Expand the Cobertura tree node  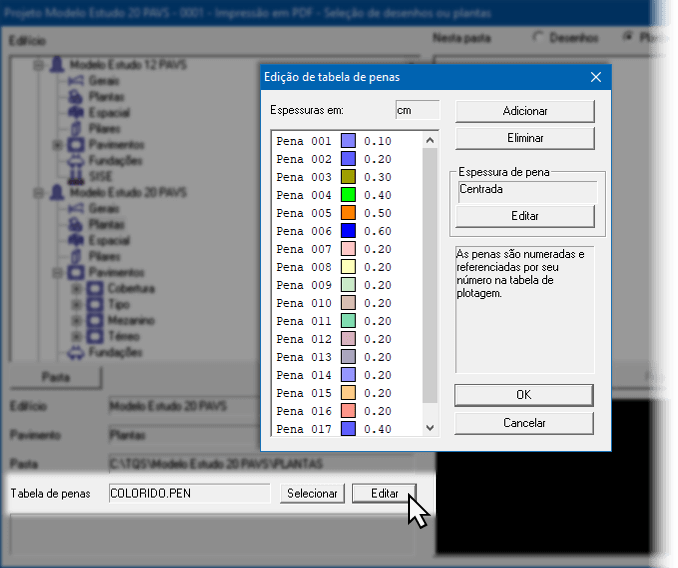click(76, 288)
